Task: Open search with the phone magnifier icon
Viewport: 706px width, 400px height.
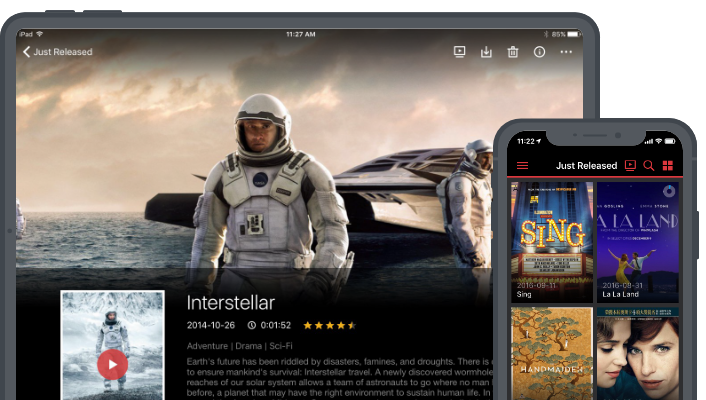Action: tap(649, 165)
